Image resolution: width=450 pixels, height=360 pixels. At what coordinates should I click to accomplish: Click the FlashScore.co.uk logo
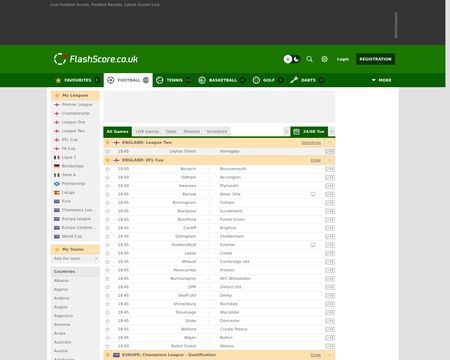coord(96,59)
